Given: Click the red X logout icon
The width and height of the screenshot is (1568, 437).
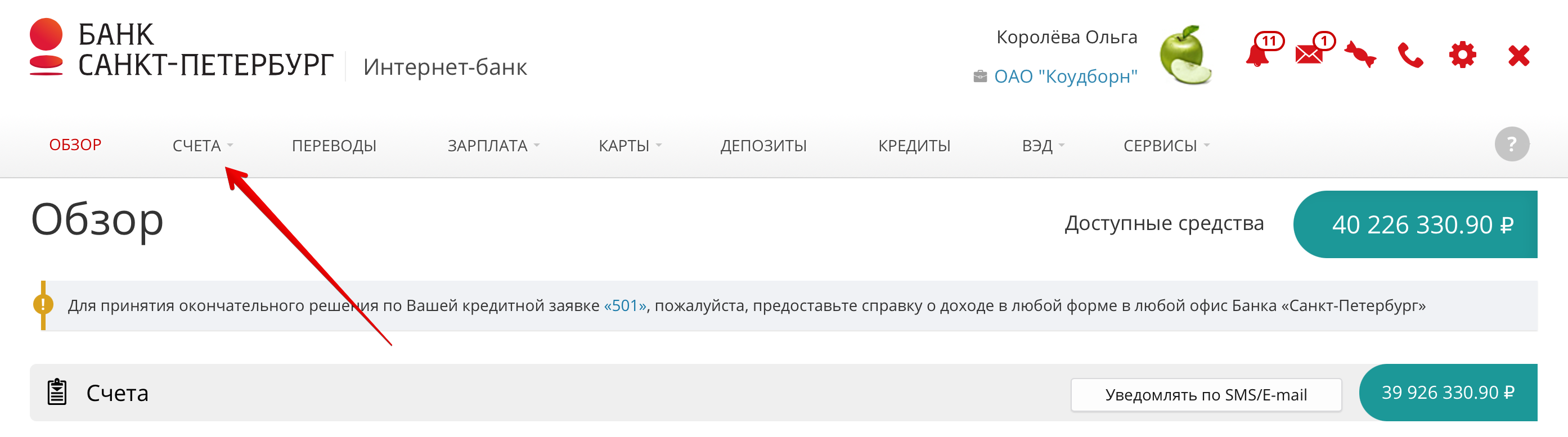Looking at the screenshot, I should (x=1518, y=55).
